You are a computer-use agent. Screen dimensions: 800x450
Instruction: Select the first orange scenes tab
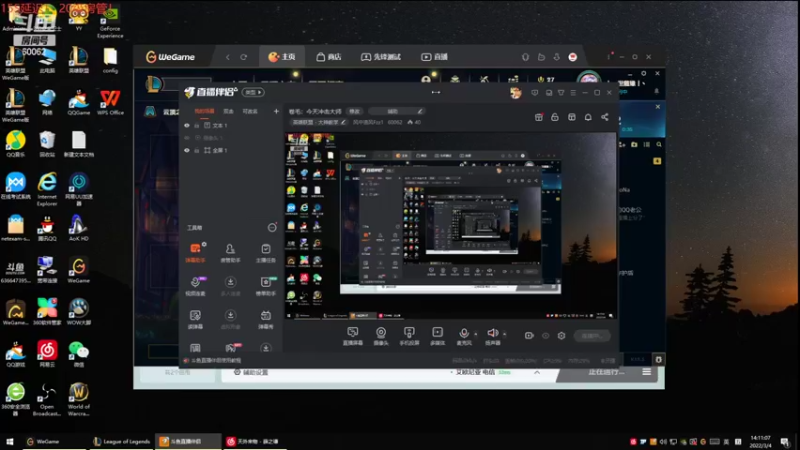pyautogui.click(x=204, y=111)
